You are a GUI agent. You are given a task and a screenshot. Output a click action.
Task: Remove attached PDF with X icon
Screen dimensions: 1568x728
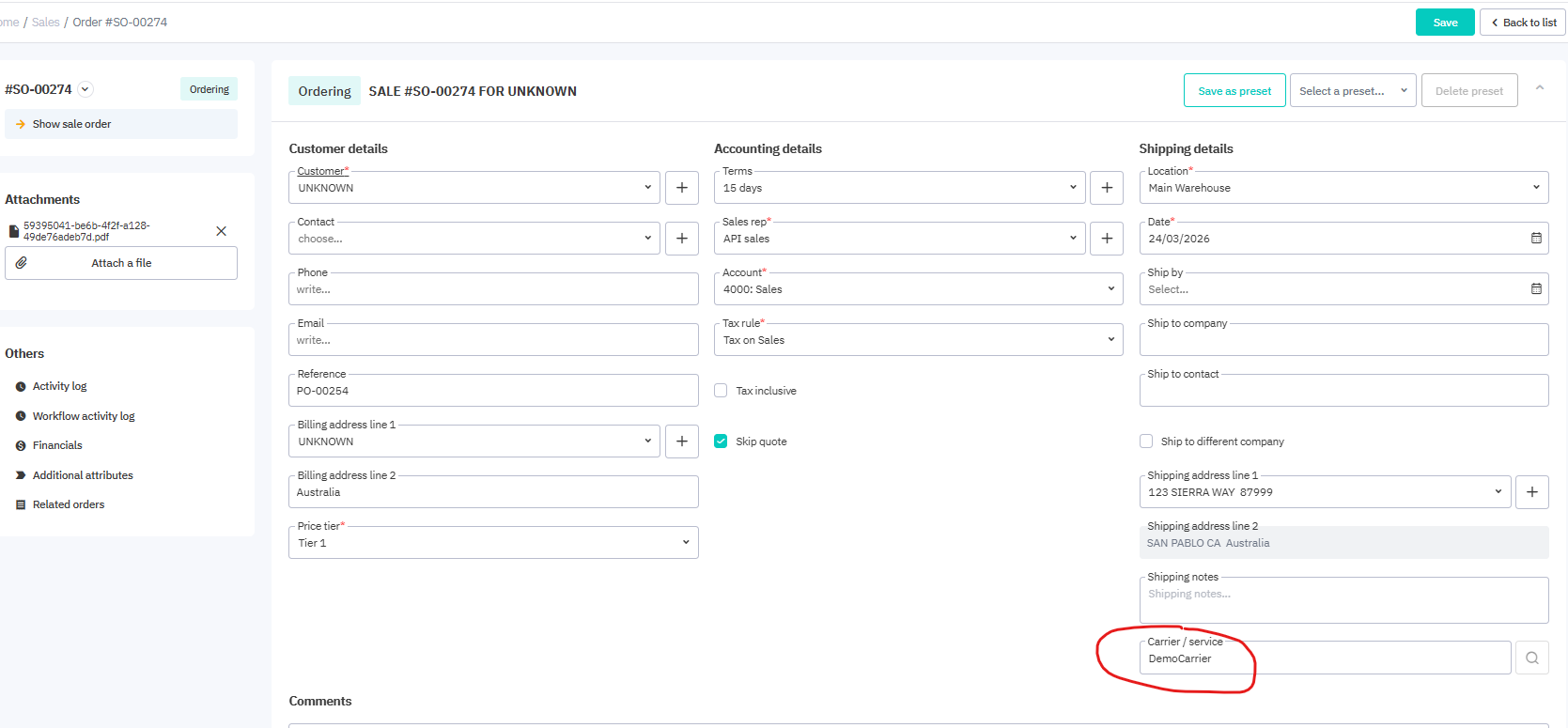point(222,231)
